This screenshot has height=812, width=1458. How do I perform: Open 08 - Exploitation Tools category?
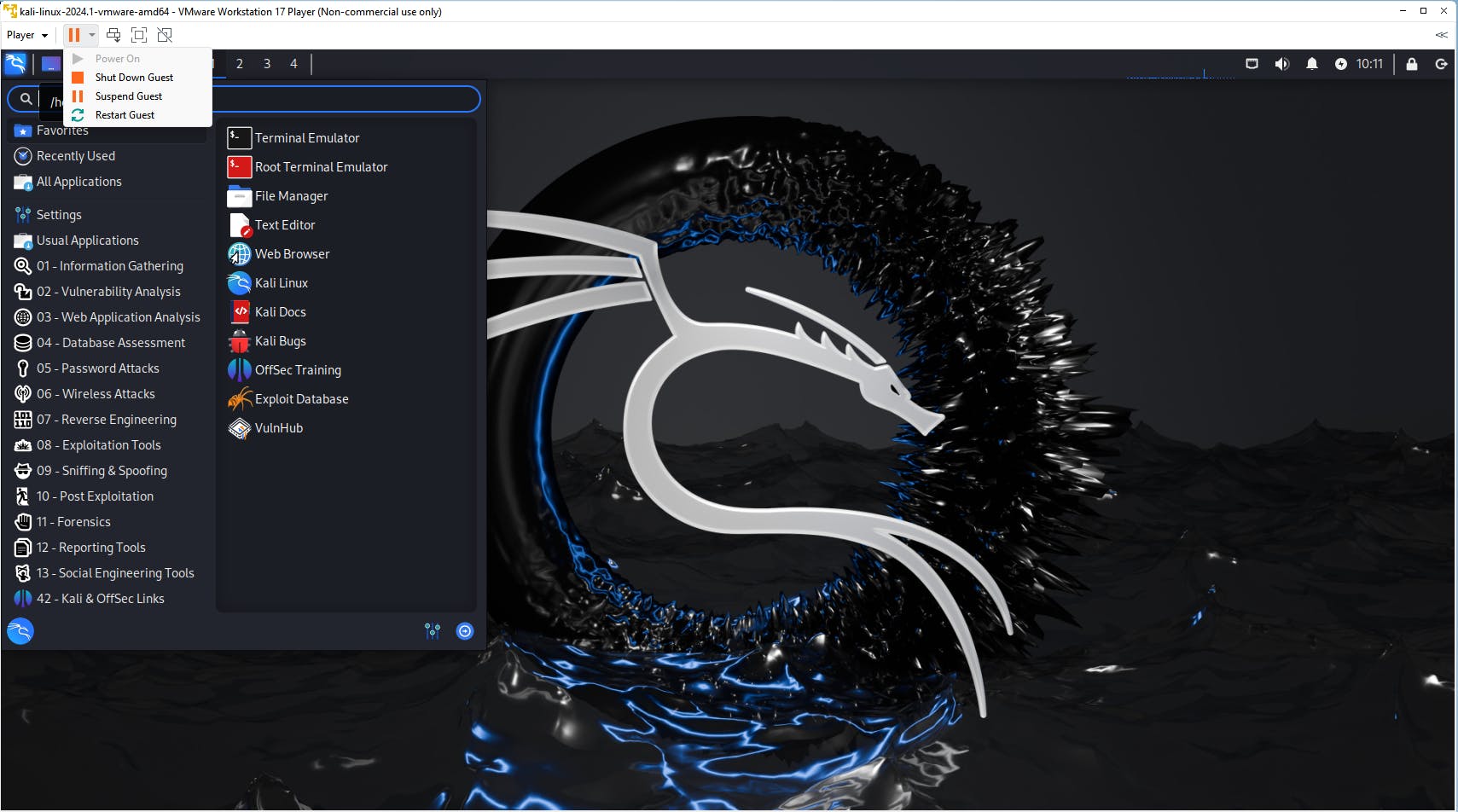pyautogui.click(x=107, y=445)
